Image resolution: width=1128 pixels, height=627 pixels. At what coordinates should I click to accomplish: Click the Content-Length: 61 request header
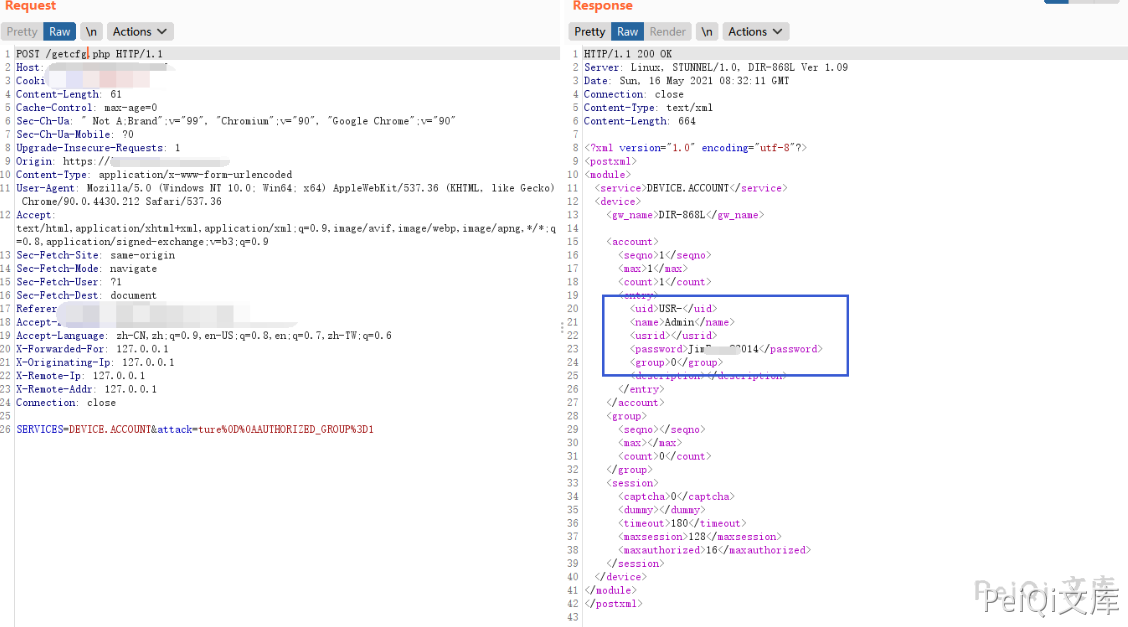click(69, 94)
